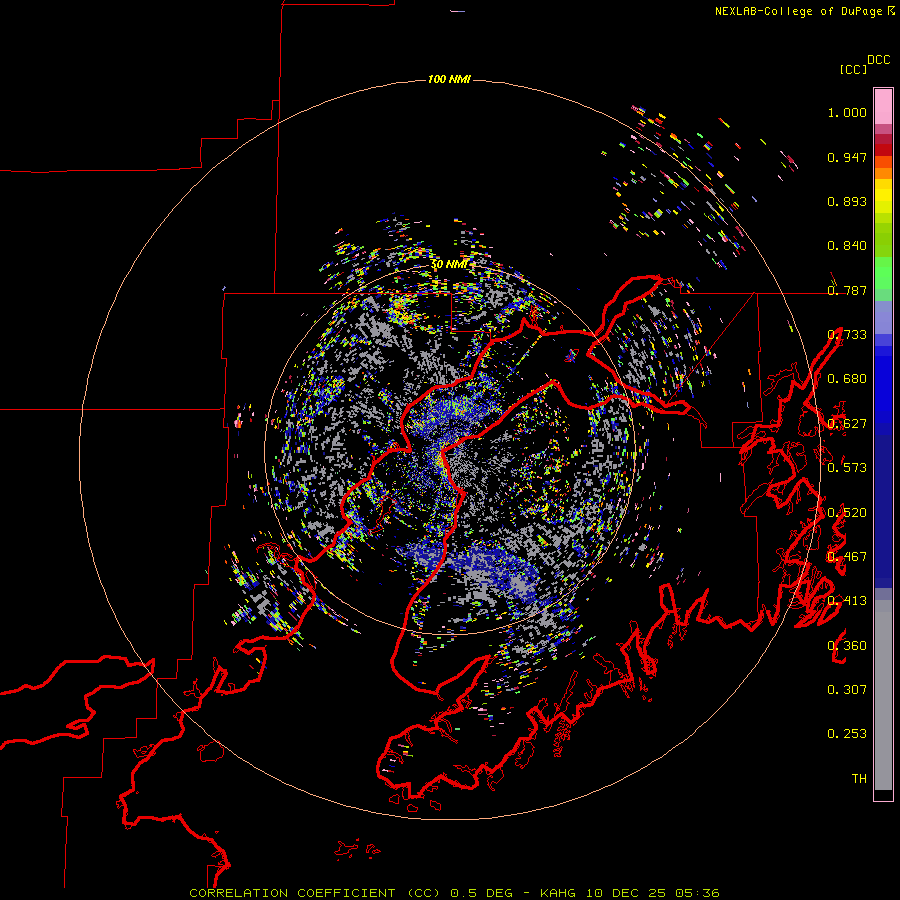Pick the lavender segment near 0.733

point(883,317)
